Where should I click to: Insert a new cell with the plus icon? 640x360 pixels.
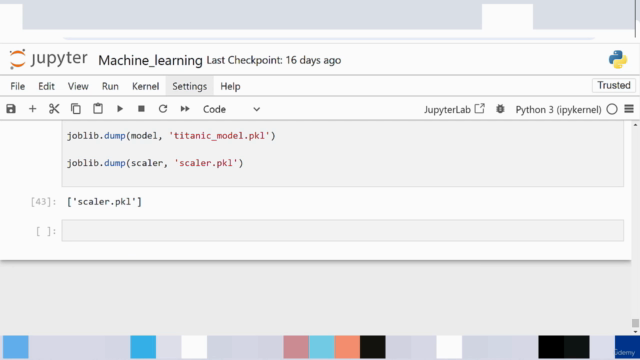[32, 109]
